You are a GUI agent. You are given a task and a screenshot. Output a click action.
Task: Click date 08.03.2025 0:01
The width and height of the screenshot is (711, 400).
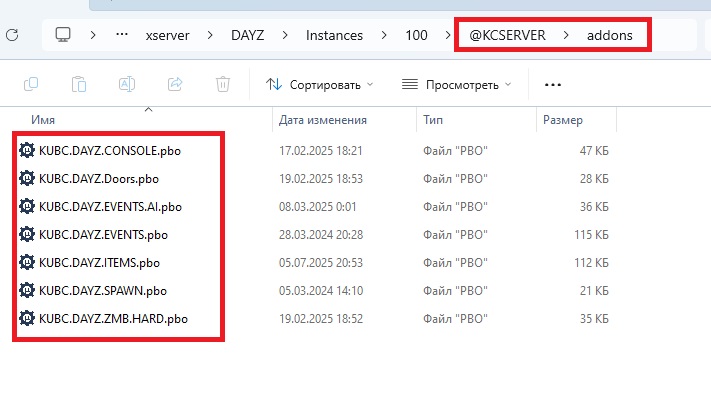[317, 207]
